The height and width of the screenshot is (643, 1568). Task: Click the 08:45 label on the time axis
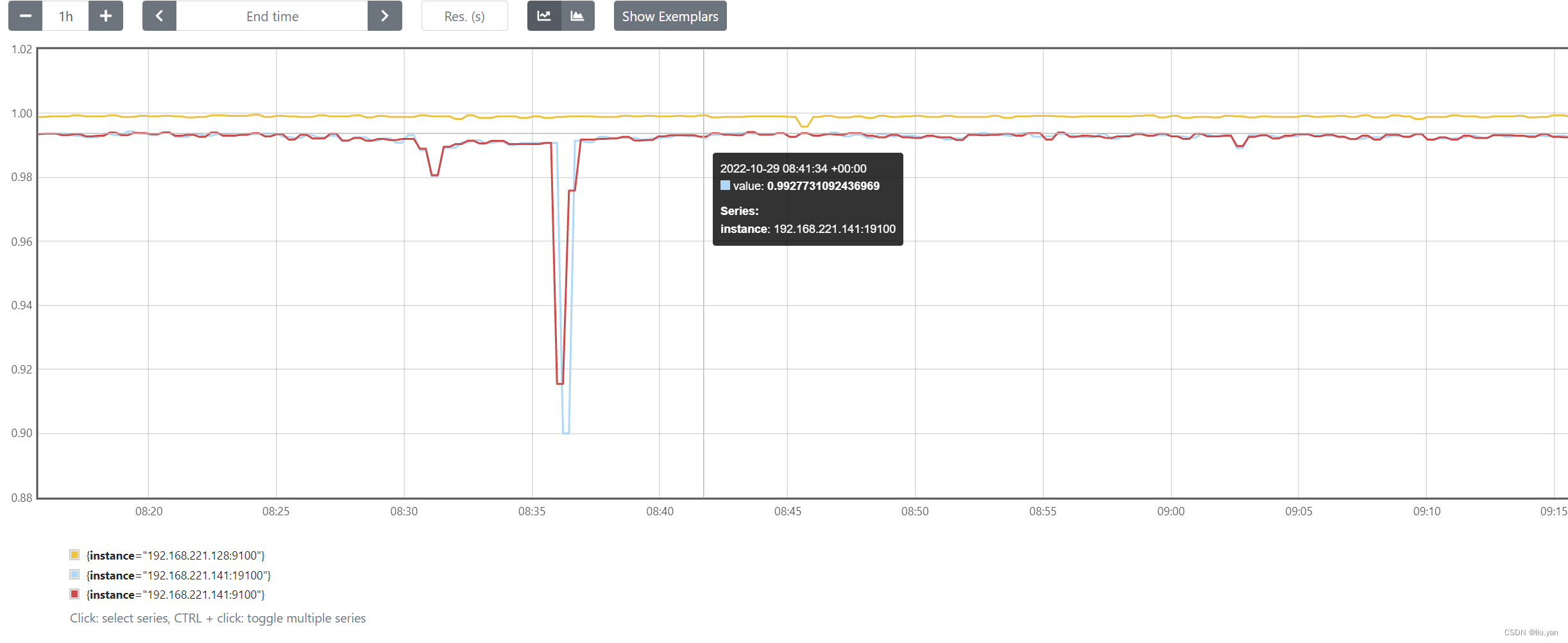tap(787, 511)
